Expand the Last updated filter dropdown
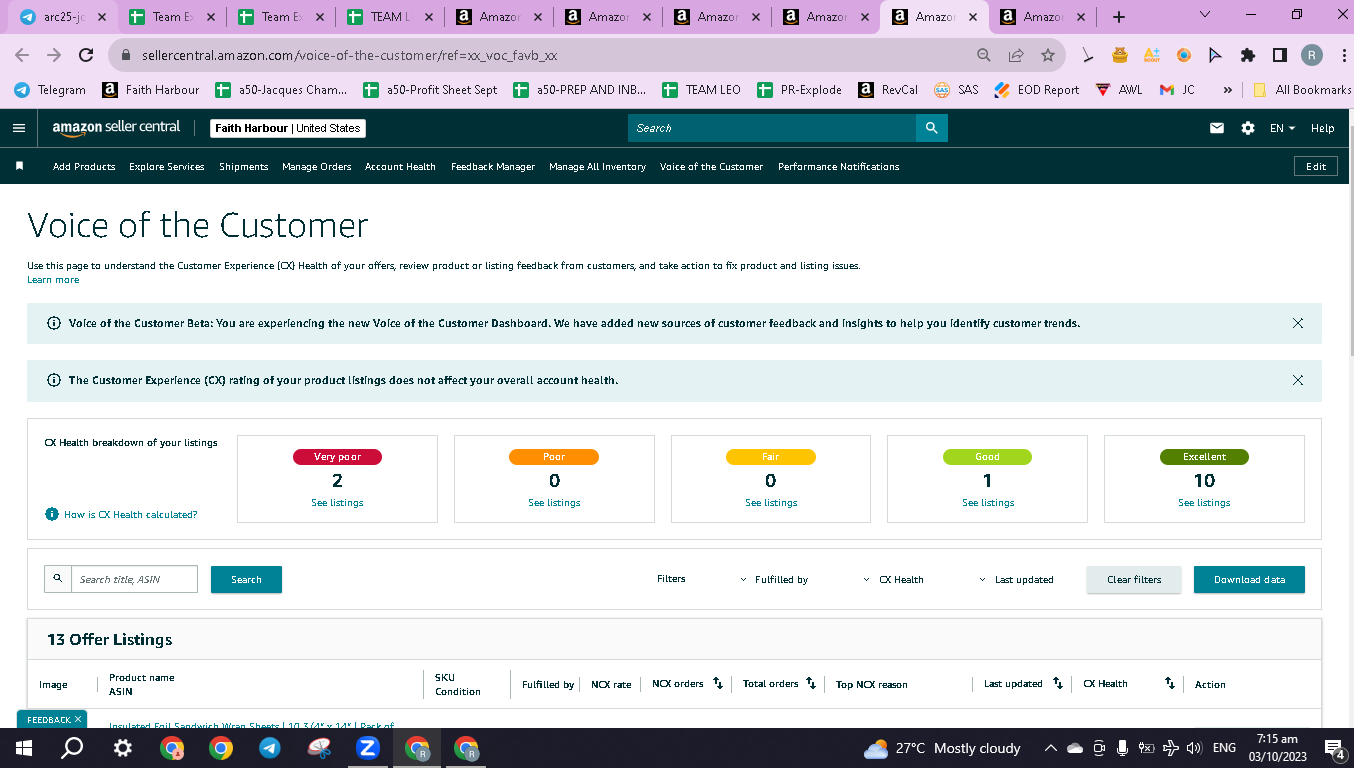Viewport: 1354px width, 768px height. point(1017,579)
